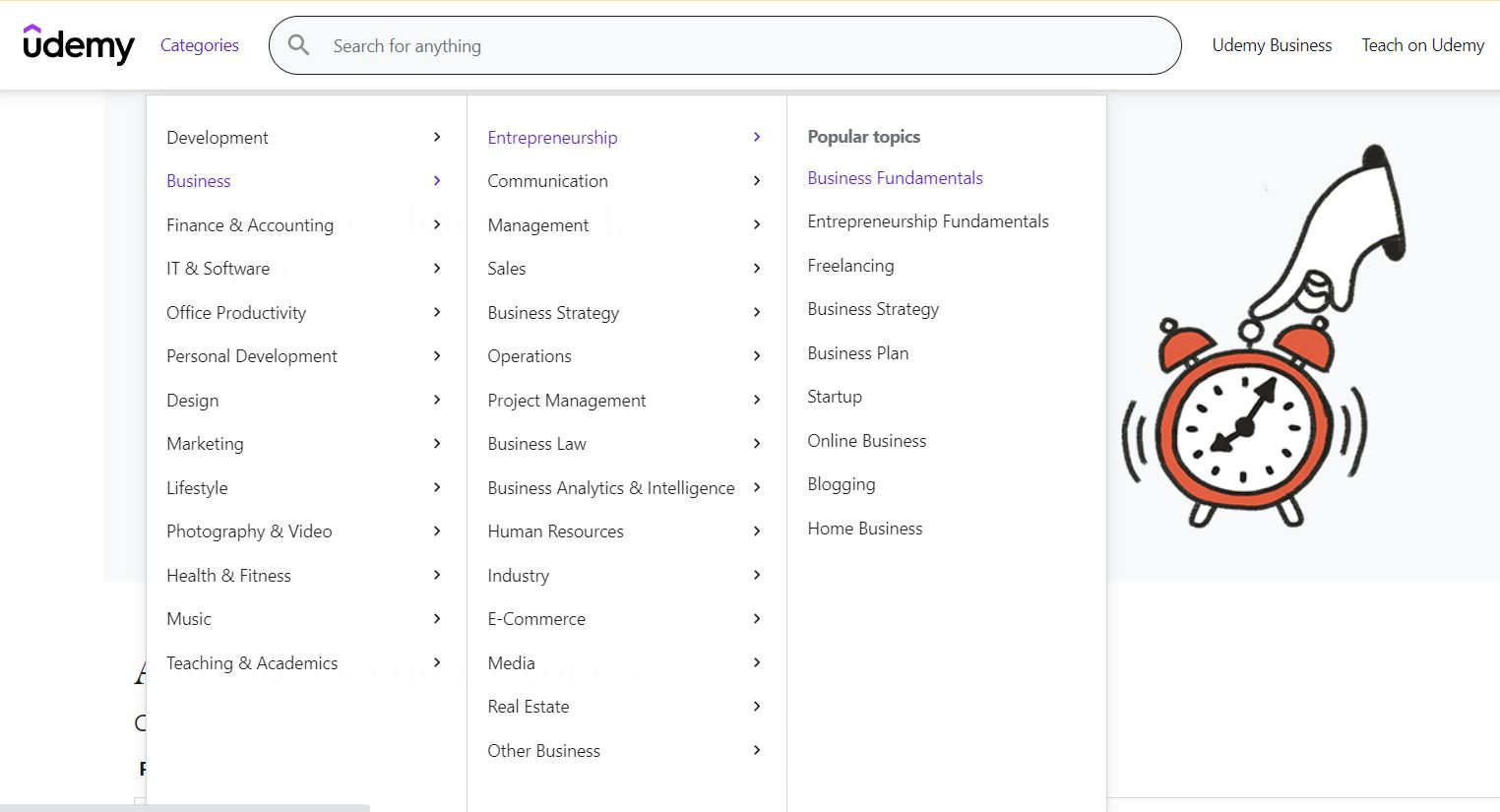1500x812 pixels.
Task: Expand the Business chevron arrow
Action: [x=437, y=180]
